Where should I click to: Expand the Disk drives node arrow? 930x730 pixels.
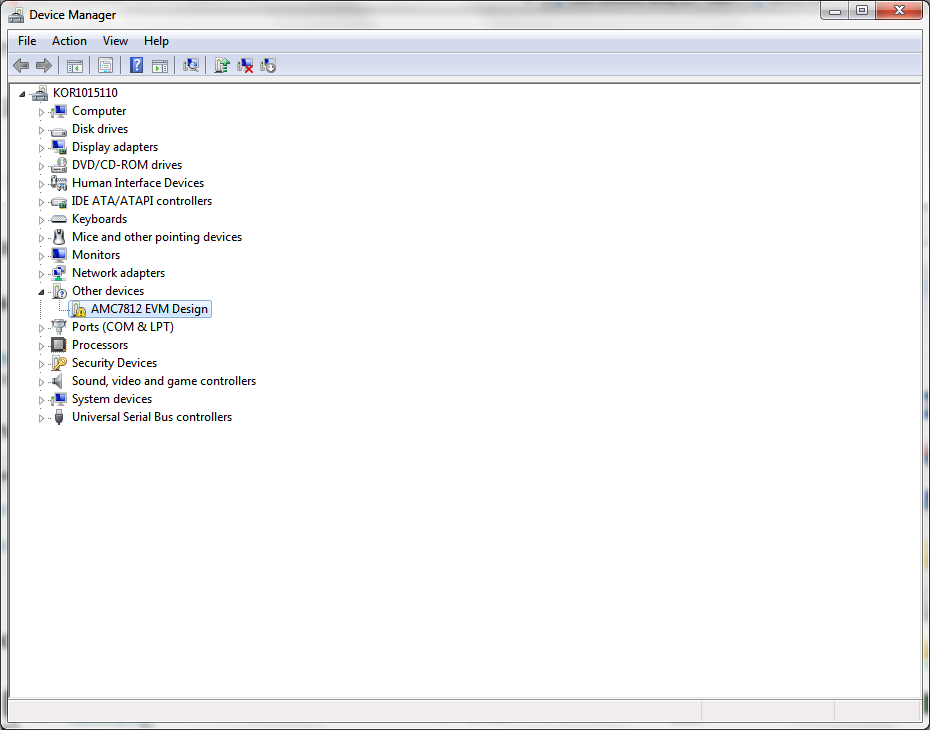pyautogui.click(x=41, y=130)
